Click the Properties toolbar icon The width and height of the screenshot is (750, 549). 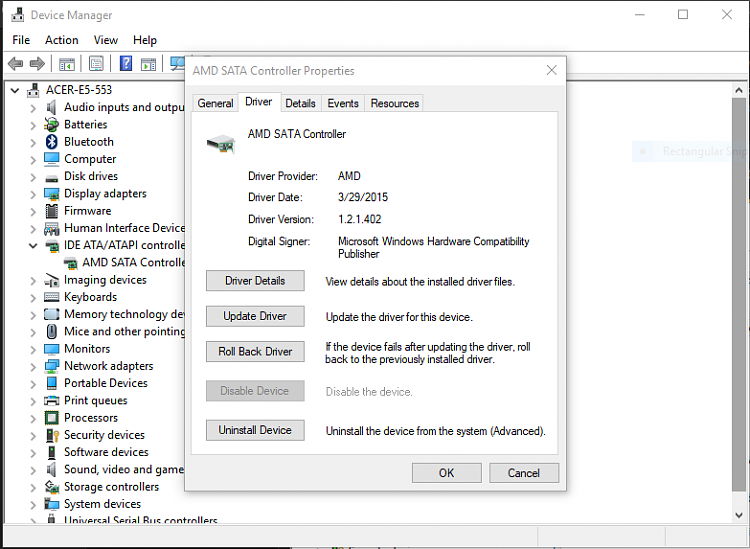click(x=96, y=64)
